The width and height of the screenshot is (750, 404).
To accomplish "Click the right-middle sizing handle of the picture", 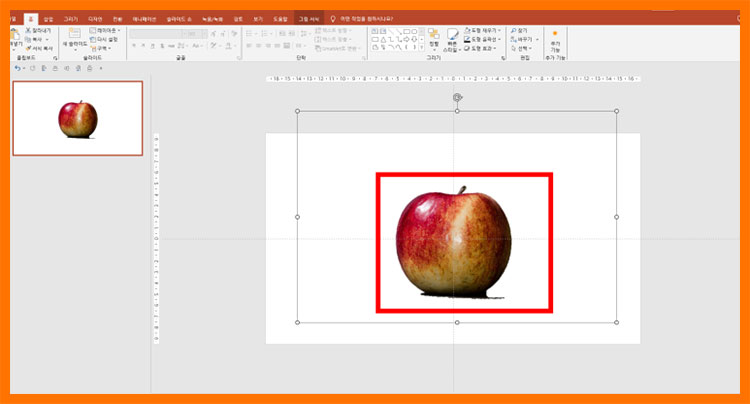I will (x=617, y=217).
